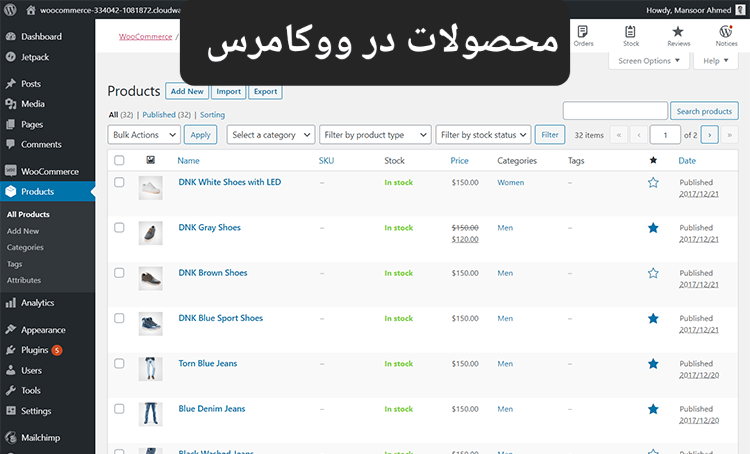Open the Bulk Actions dropdown

coord(144,135)
